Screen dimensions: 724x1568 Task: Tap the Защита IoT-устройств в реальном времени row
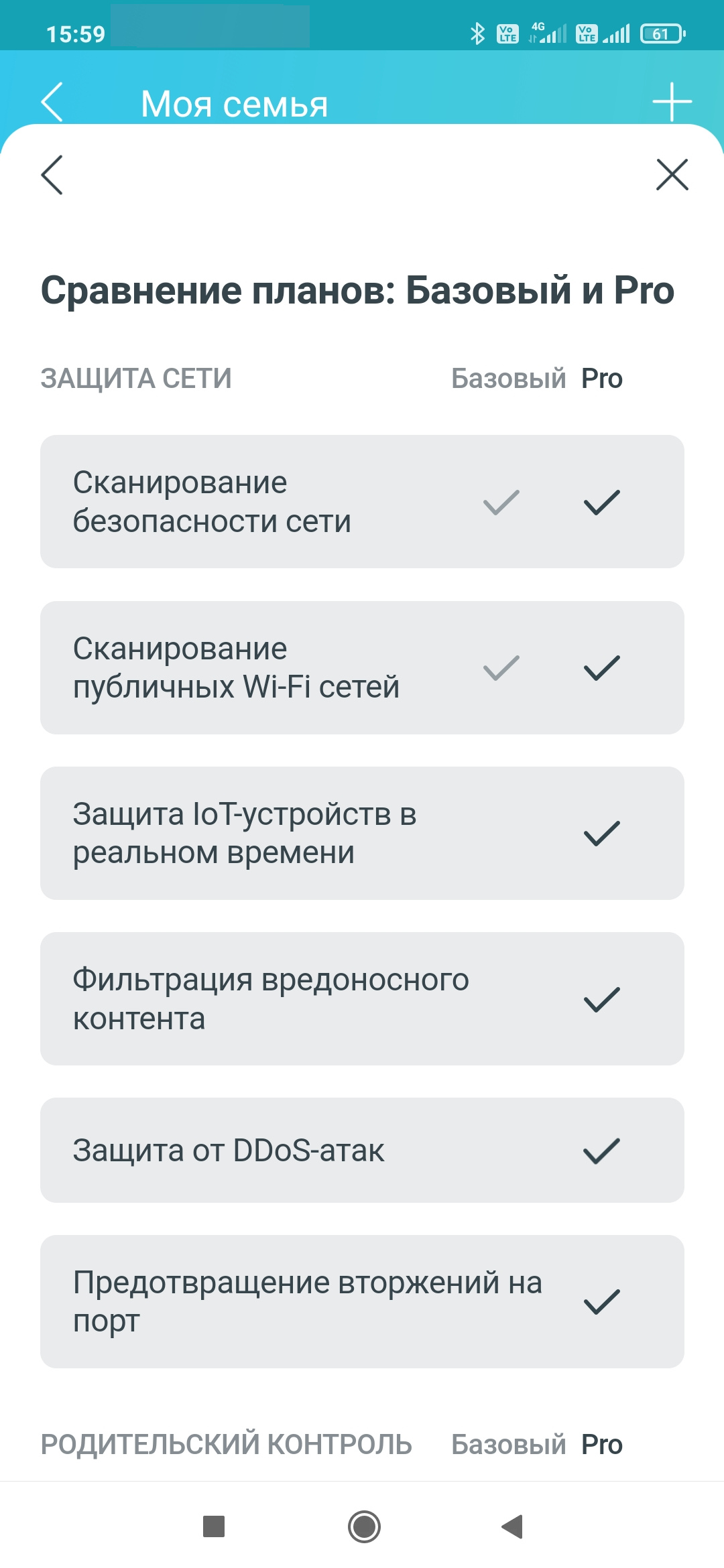[362, 833]
